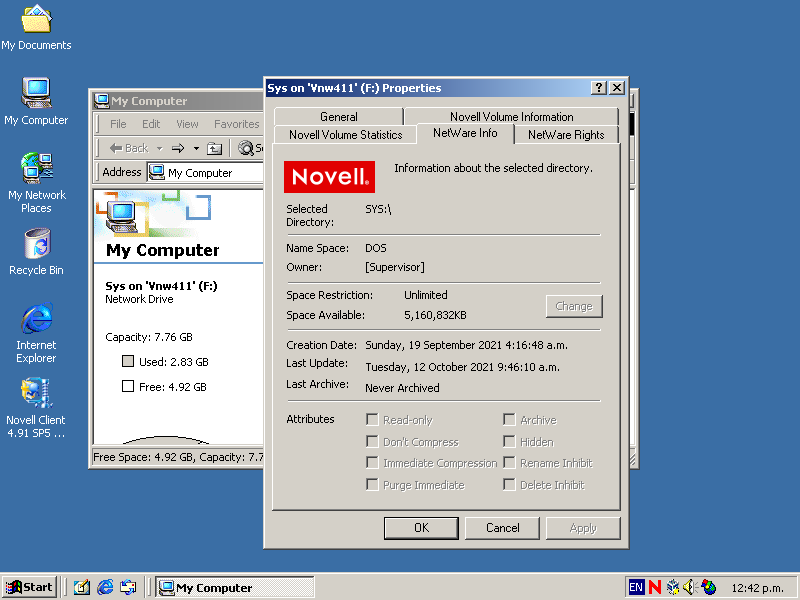Click the taskbar clock showing 12:42 p.m.
This screenshot has width=800, height=600.
click(x=758, y=588)
